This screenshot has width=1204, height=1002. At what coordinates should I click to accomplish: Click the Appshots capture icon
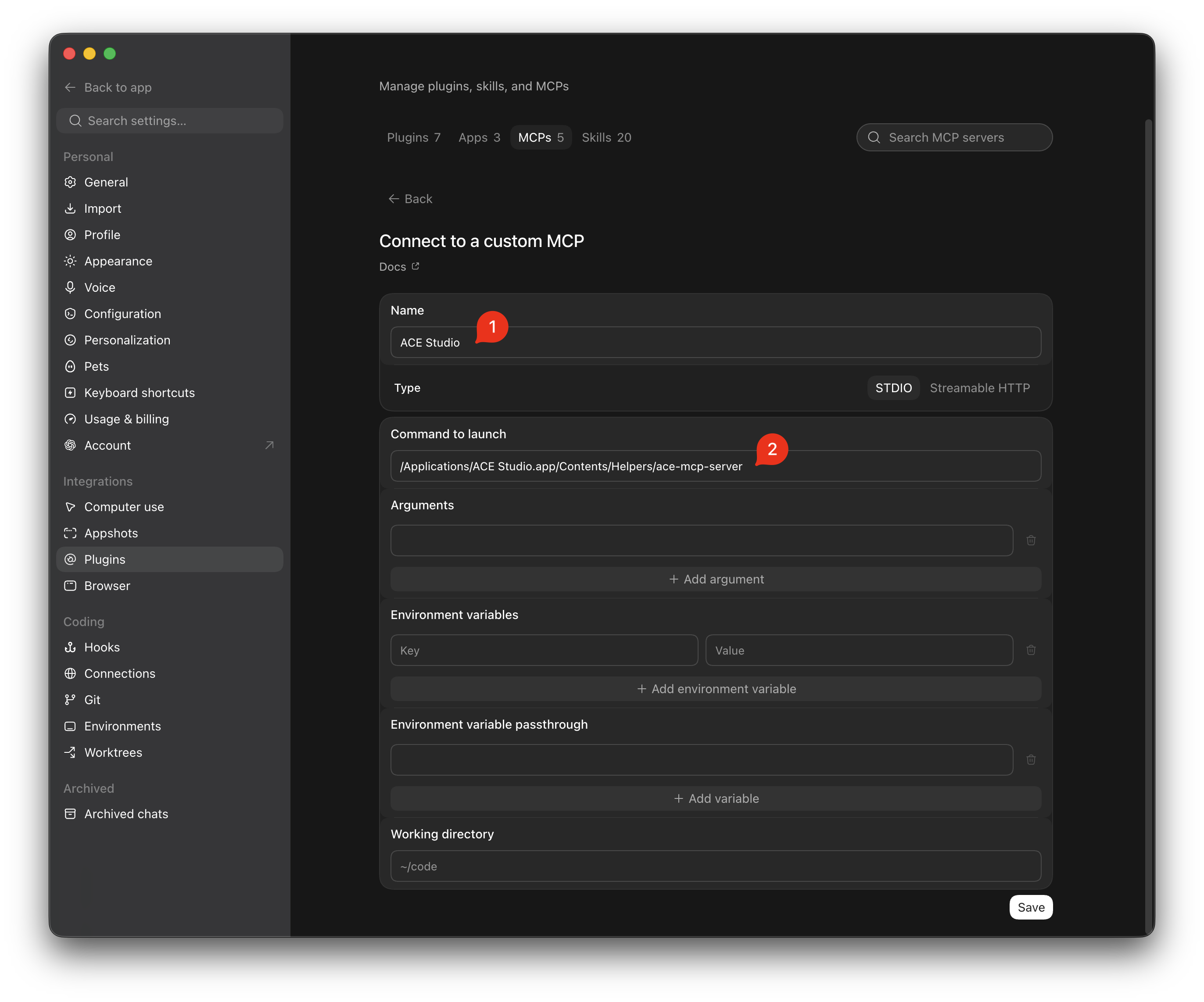tap(70, 533)
